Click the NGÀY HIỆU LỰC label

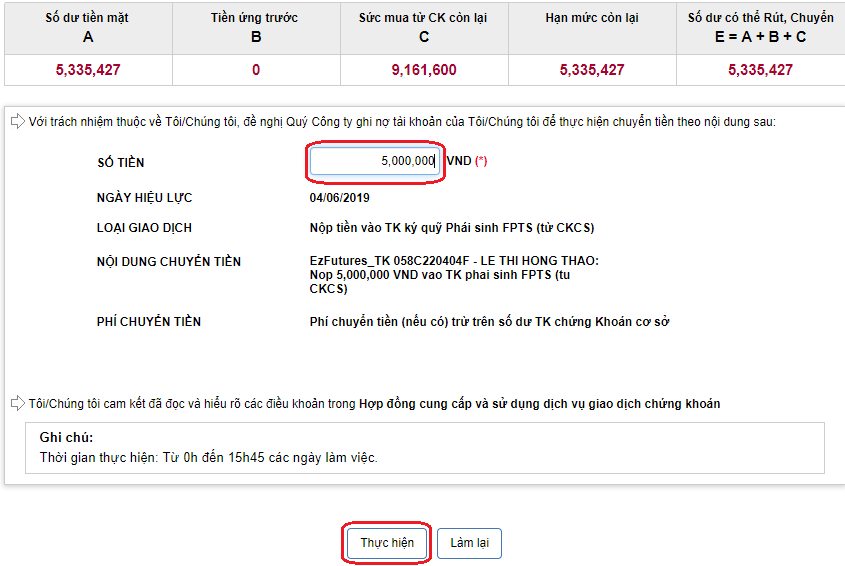coord(144,198)
